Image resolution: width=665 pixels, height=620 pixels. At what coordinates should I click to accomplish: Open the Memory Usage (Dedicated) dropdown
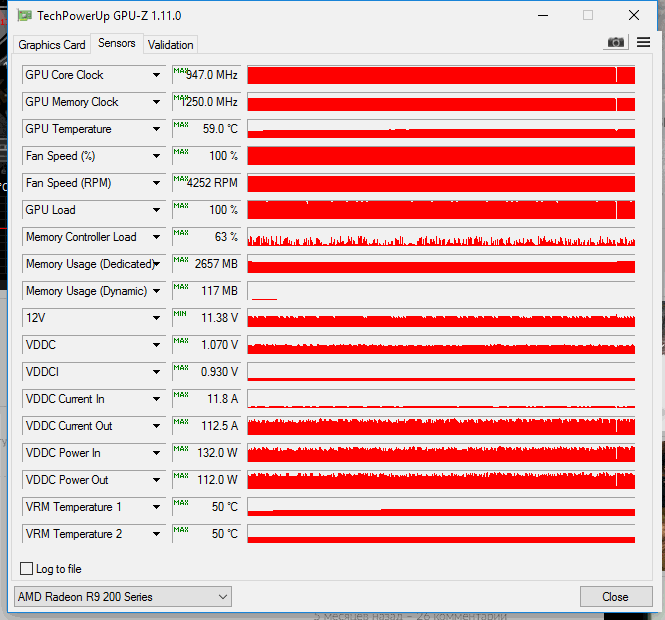pos(157,264)
